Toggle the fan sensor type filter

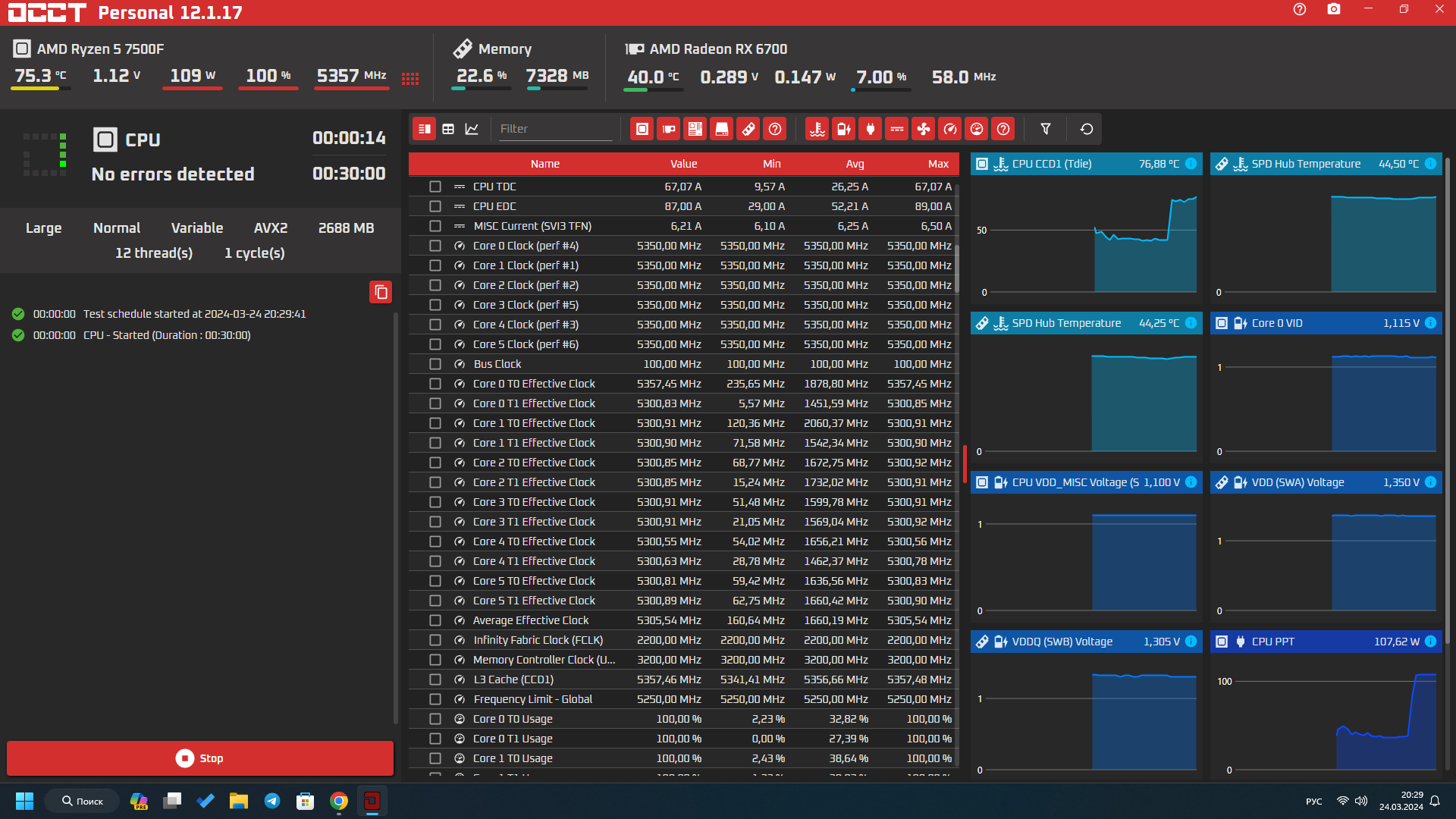pyautogui.click(x=923, y=129)
